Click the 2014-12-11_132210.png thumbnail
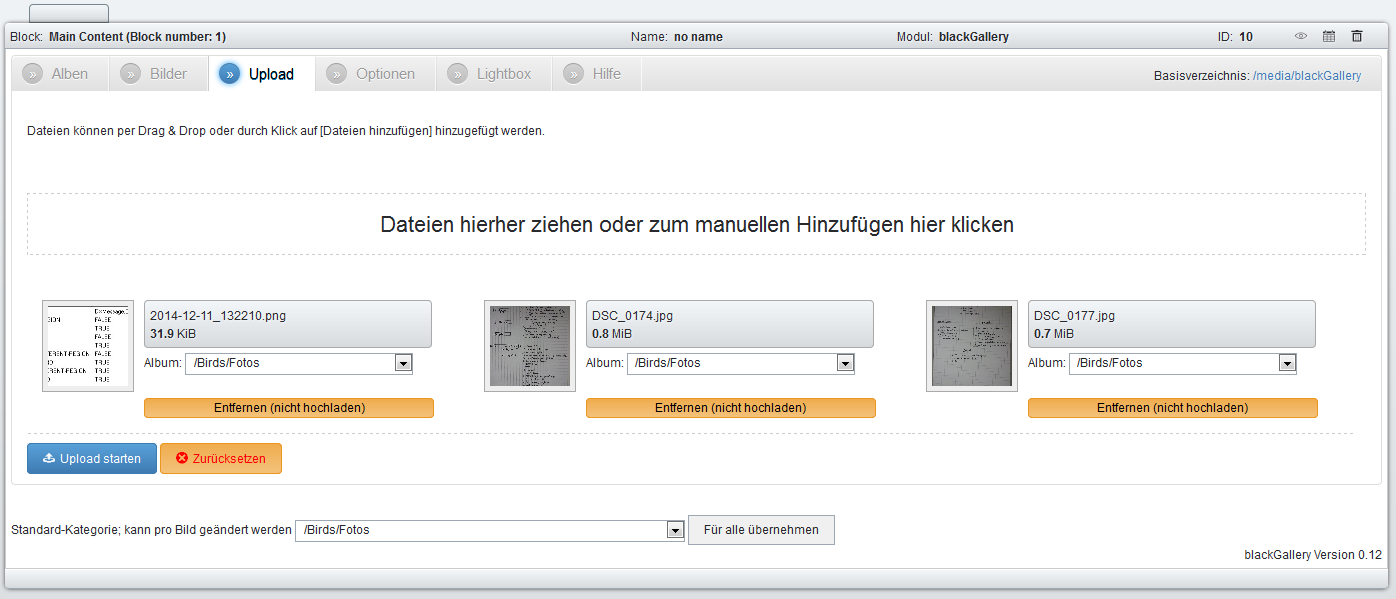This screenshot has height=599, width=1396. (88, 346)
